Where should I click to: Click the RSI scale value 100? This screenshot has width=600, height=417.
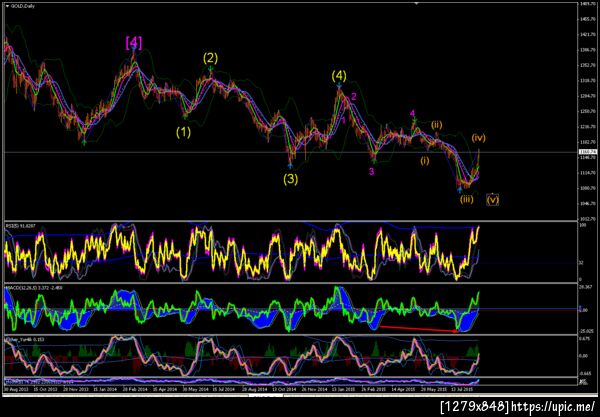point(583,225)
